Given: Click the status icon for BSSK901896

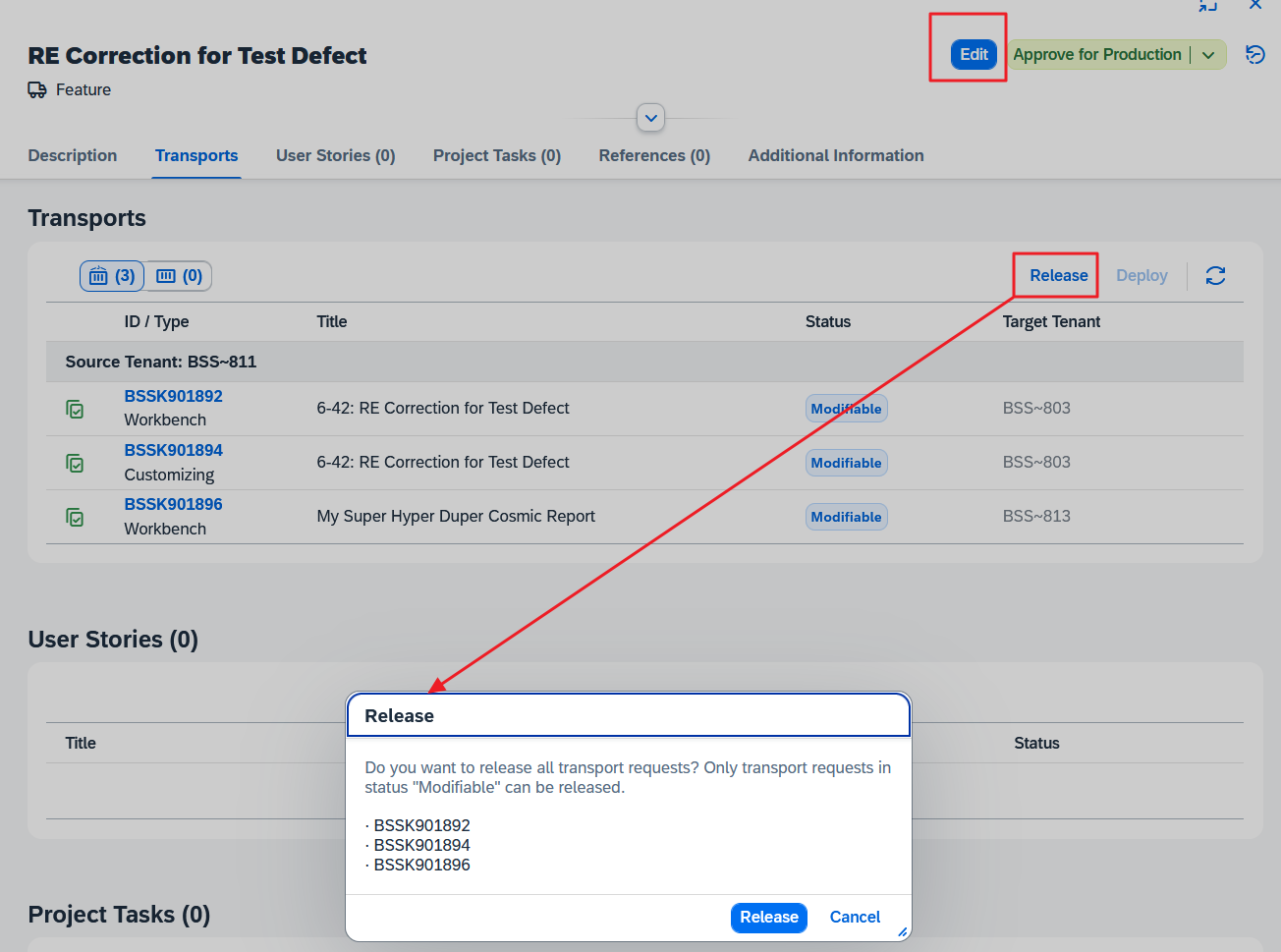Looking at the screenshot, I should [75, 517].
